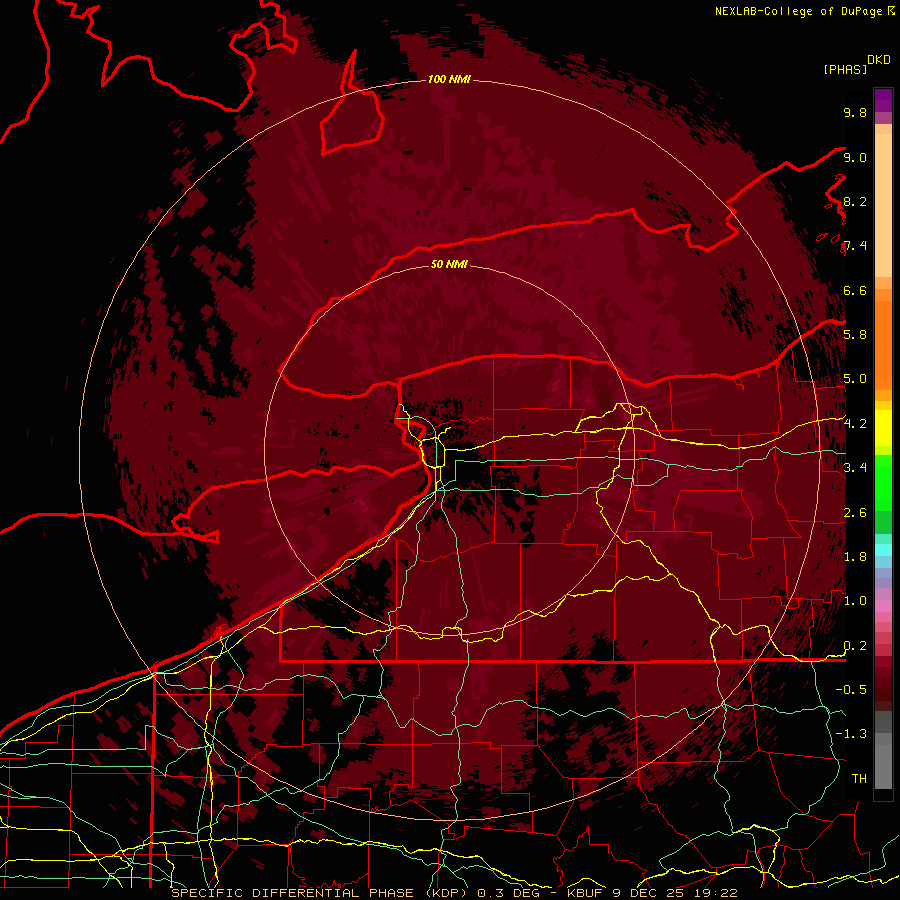This screenshot has width=900, height=900.
Task: Select the 5.0 scale label
Action: click(x=855, y=379)
